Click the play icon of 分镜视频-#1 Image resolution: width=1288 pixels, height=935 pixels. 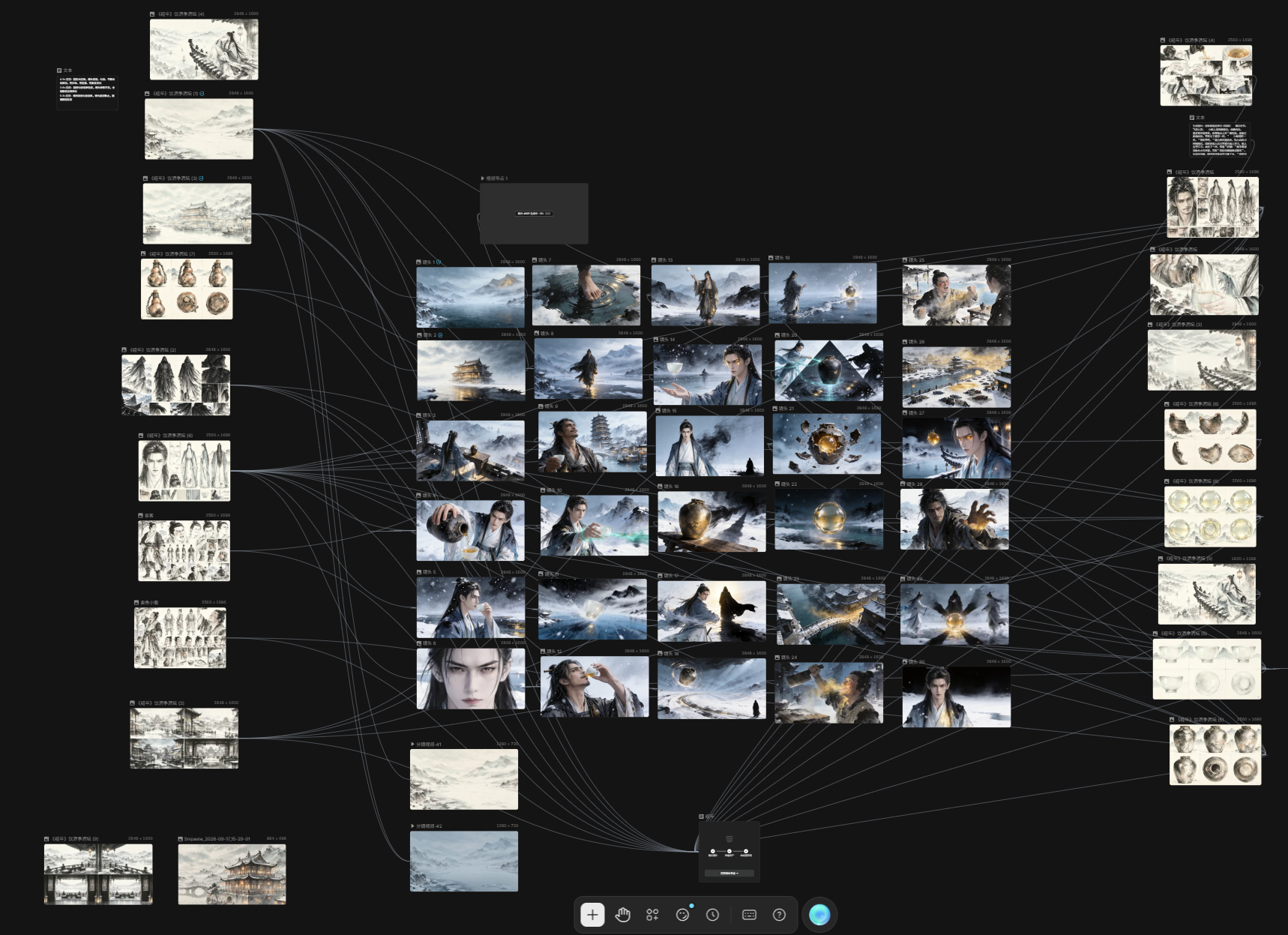(x=413, y=745)
